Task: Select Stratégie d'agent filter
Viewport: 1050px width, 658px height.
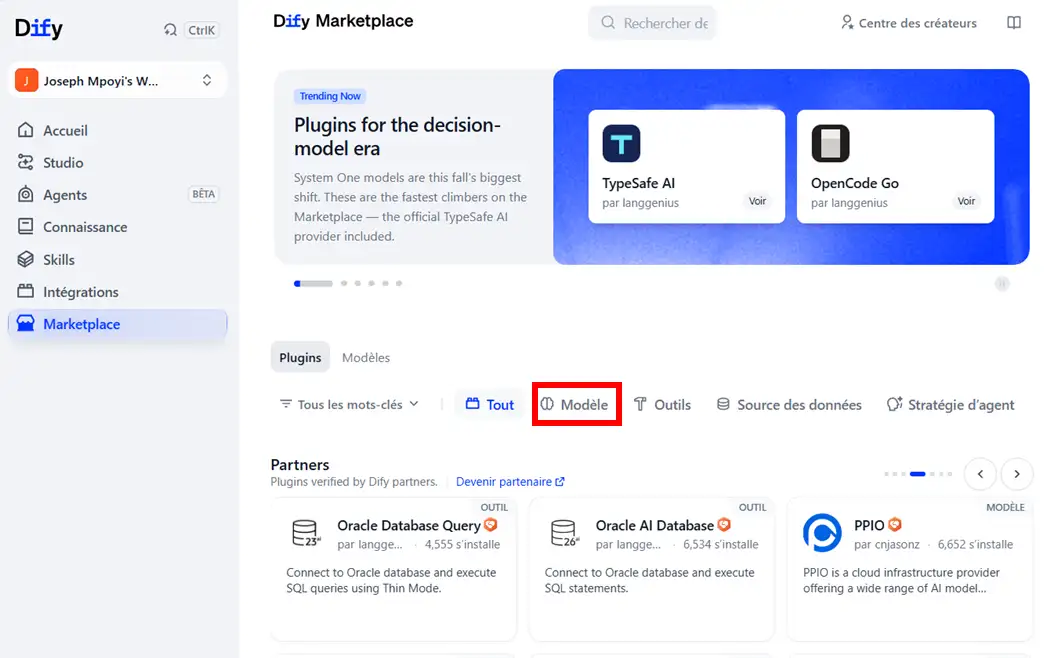Action: tap(951, 404)
